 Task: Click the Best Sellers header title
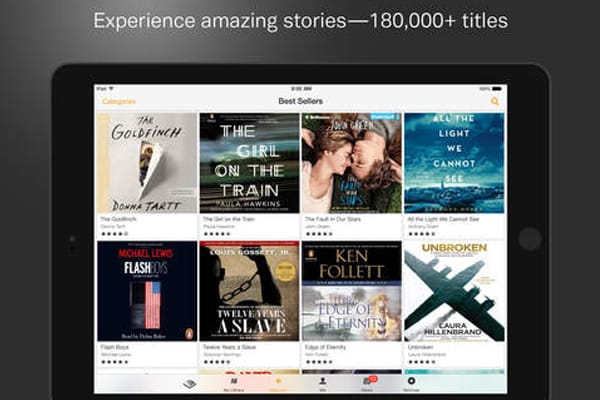(x=300, y=101)
